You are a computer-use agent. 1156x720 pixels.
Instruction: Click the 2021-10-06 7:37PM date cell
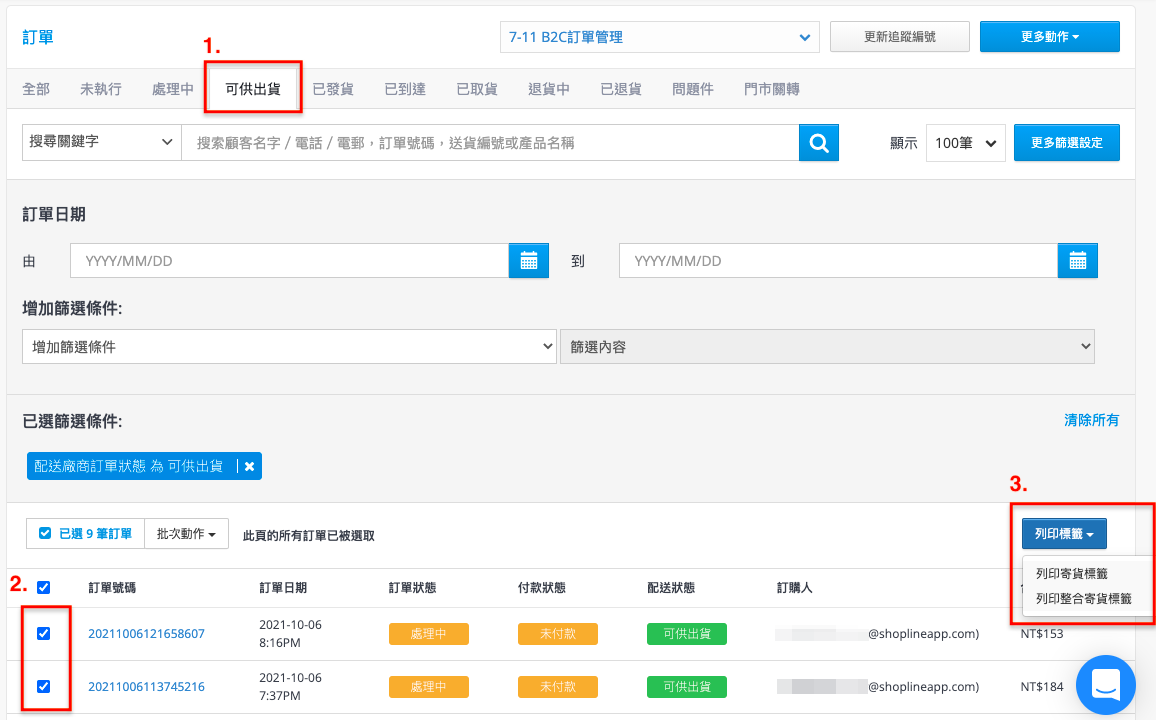click(x=290, y=687)
